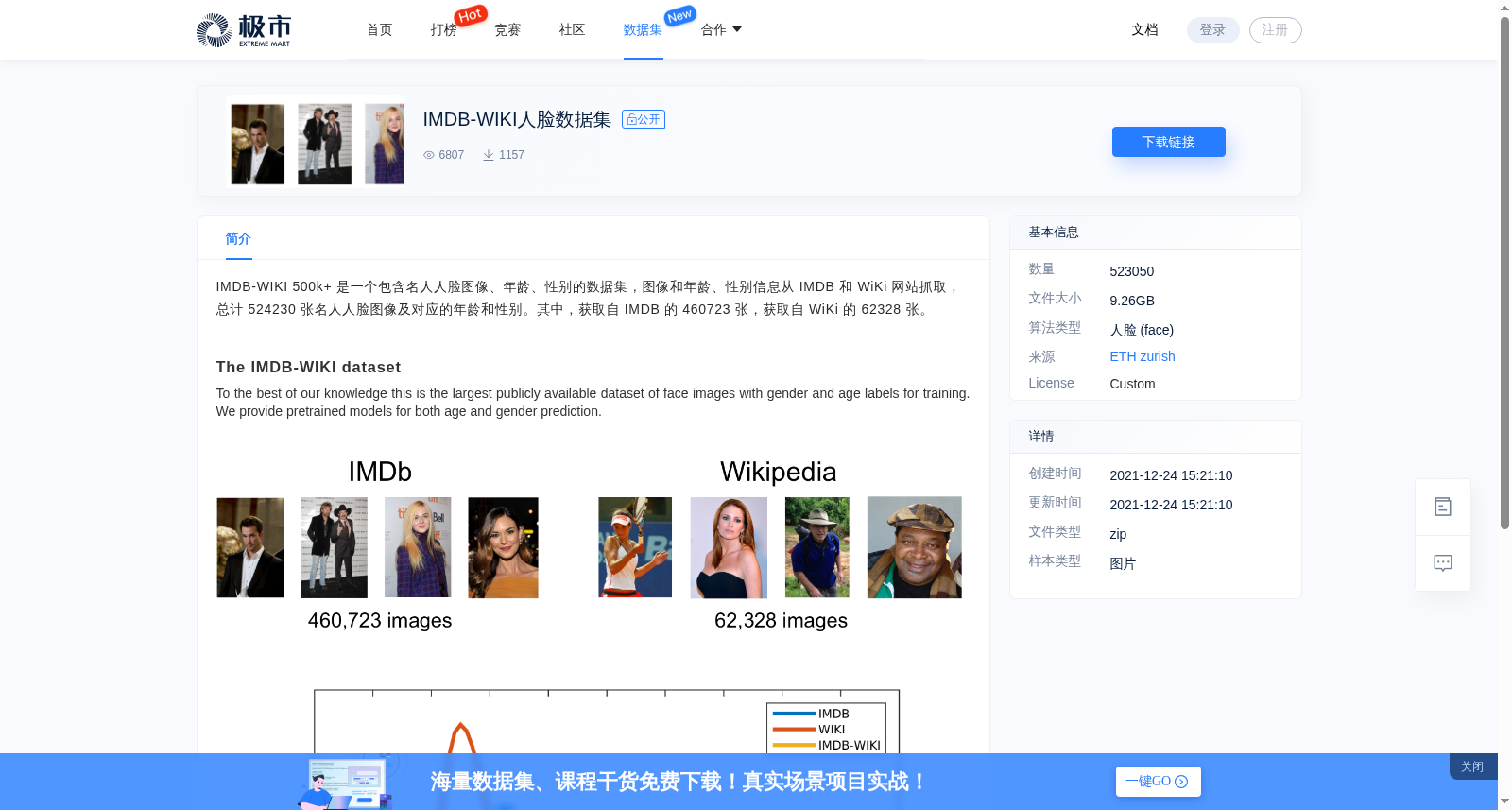Click the 登录 login button

point(1212,30)
